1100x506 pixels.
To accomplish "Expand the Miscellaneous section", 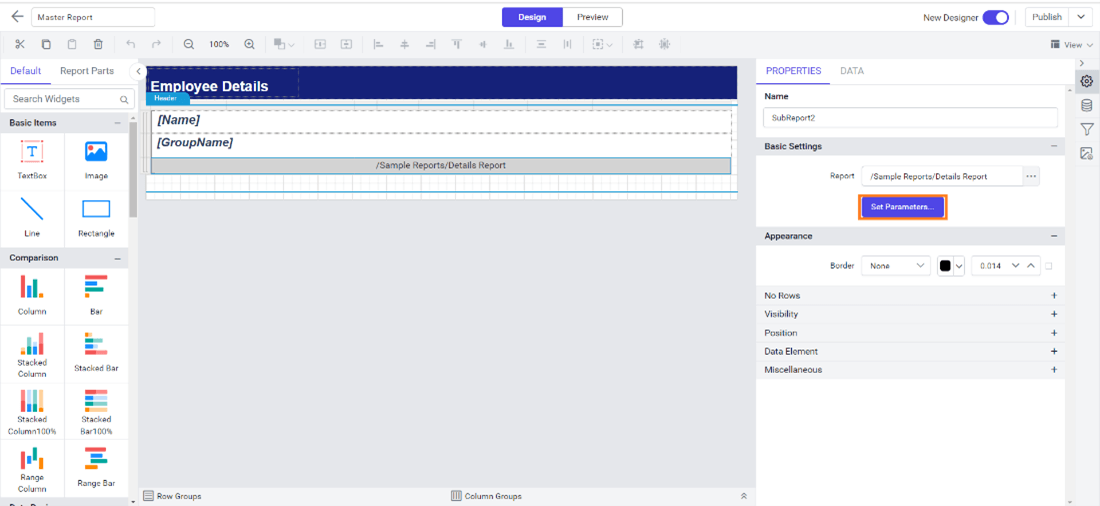I will coord(1054,369).
